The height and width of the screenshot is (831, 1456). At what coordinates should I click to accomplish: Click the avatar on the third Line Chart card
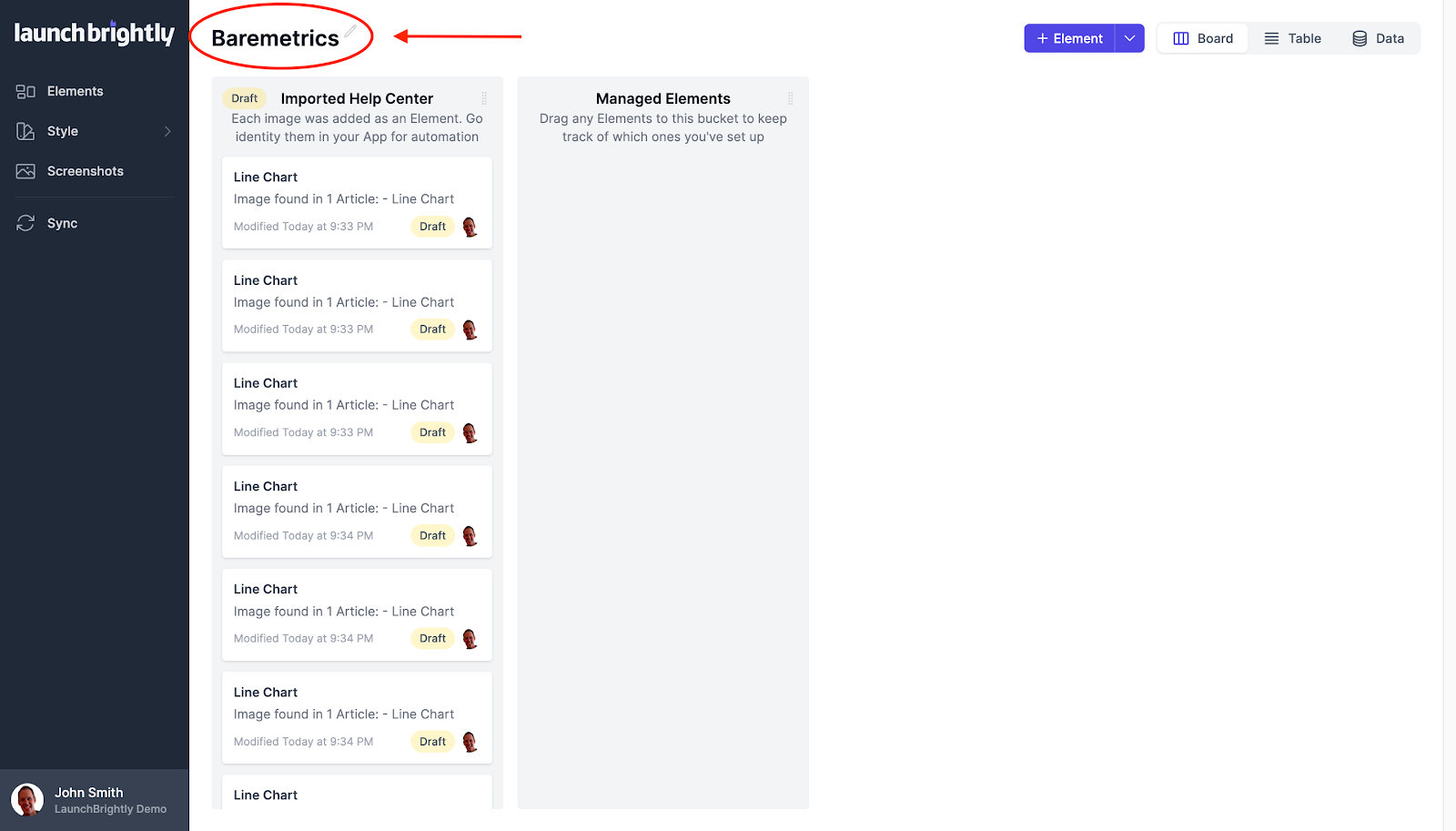[470, 433]
